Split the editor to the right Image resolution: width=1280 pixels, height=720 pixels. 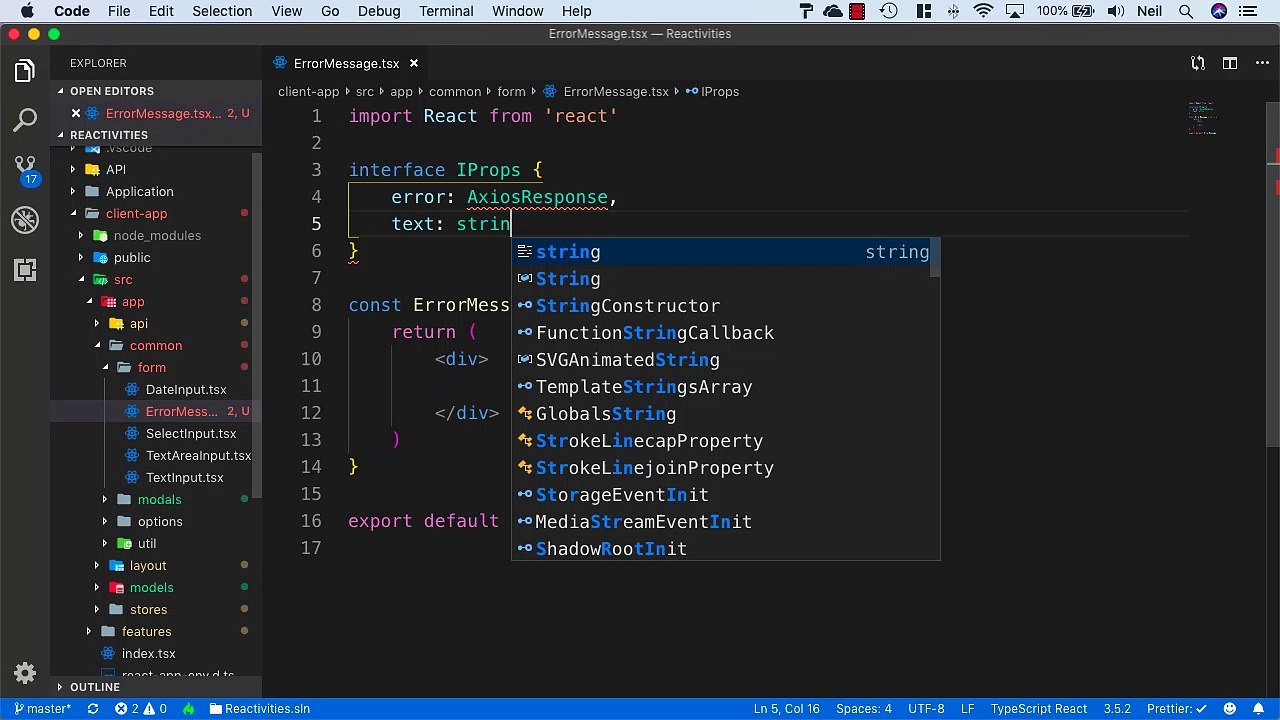point(1229,63)
